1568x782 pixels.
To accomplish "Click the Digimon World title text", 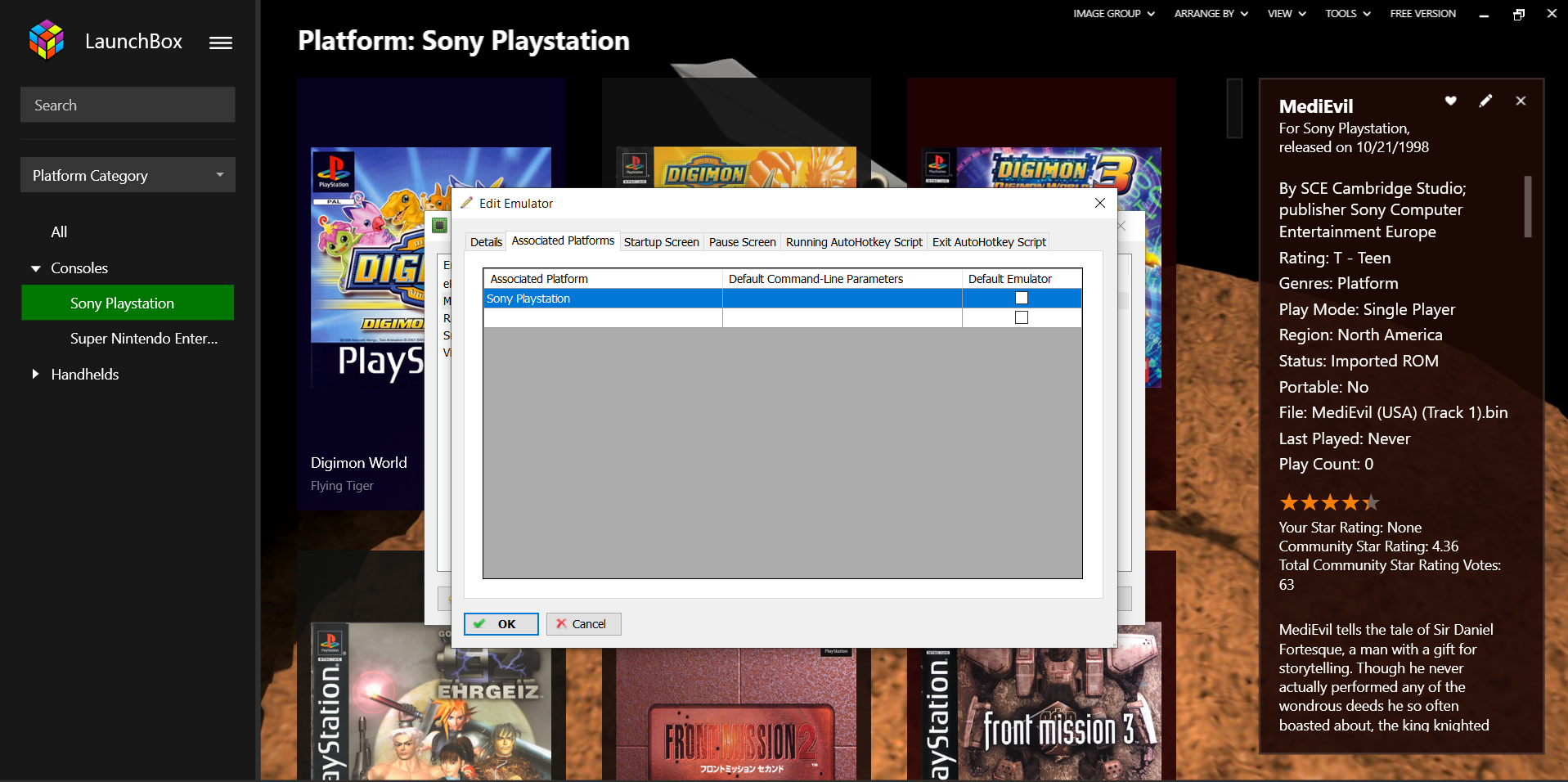I will [x=358, y=463].
